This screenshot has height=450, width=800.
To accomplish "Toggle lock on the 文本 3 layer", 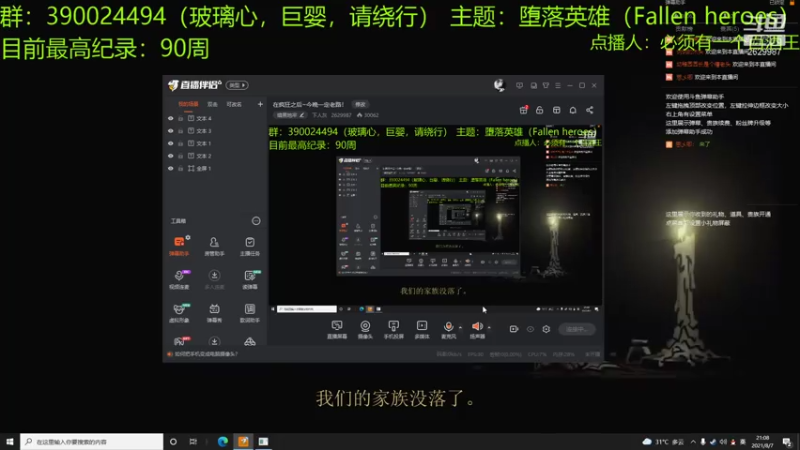I will (181, 131).
